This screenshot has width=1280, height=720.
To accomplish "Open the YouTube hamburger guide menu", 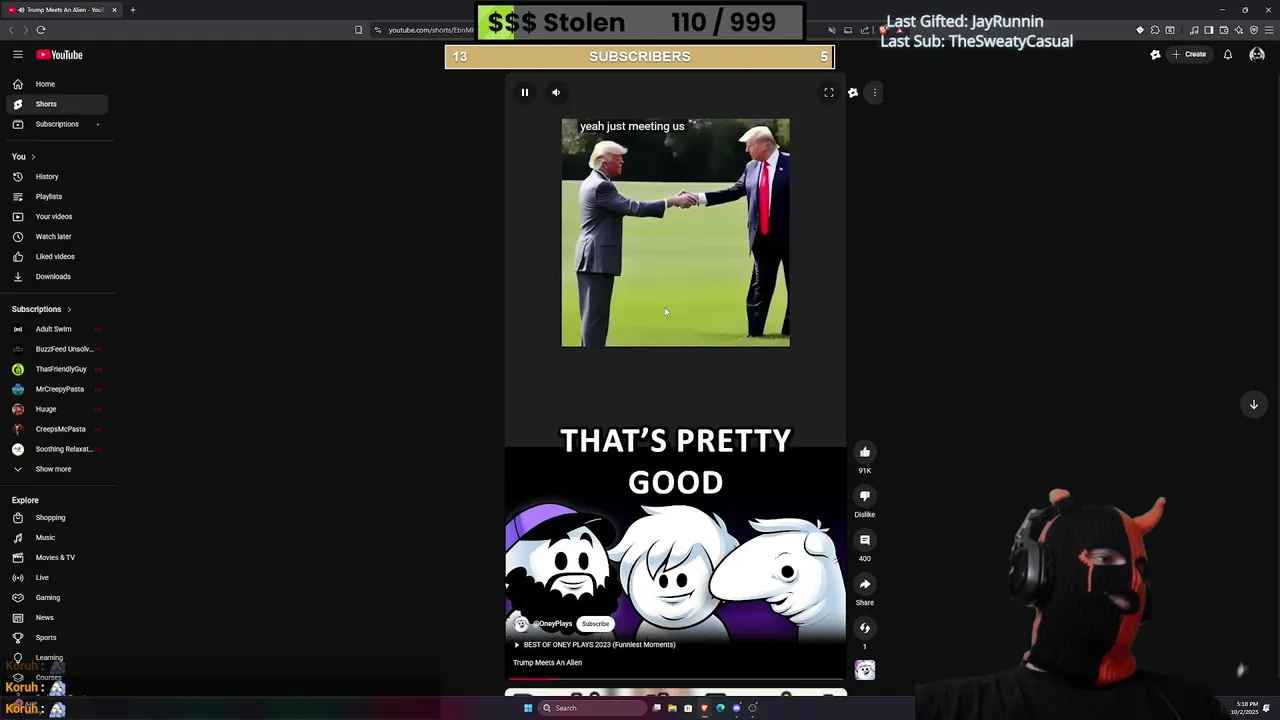I will point(17,55).
